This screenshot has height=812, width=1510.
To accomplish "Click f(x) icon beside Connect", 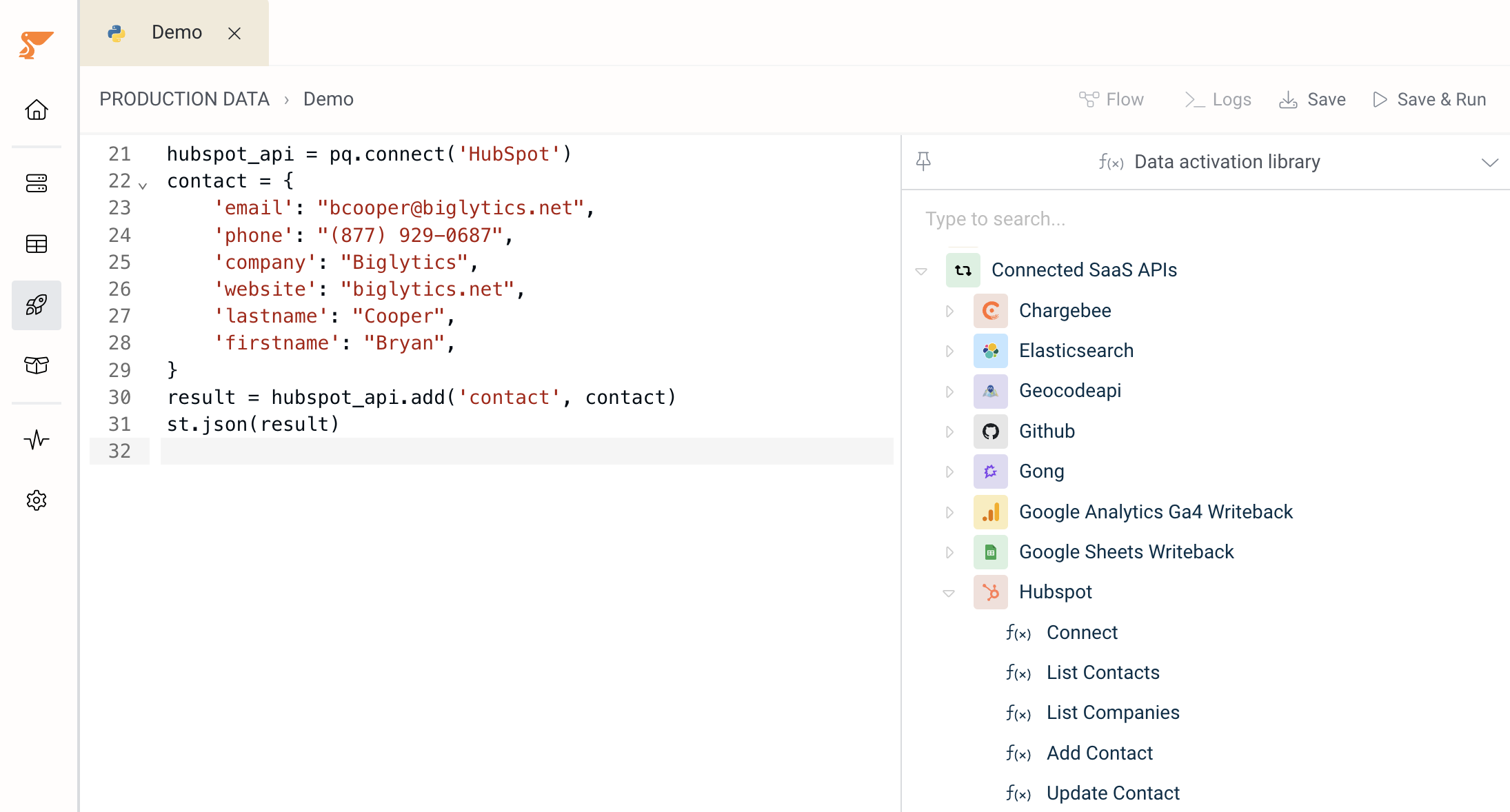I will click(x=1018, y=633).
